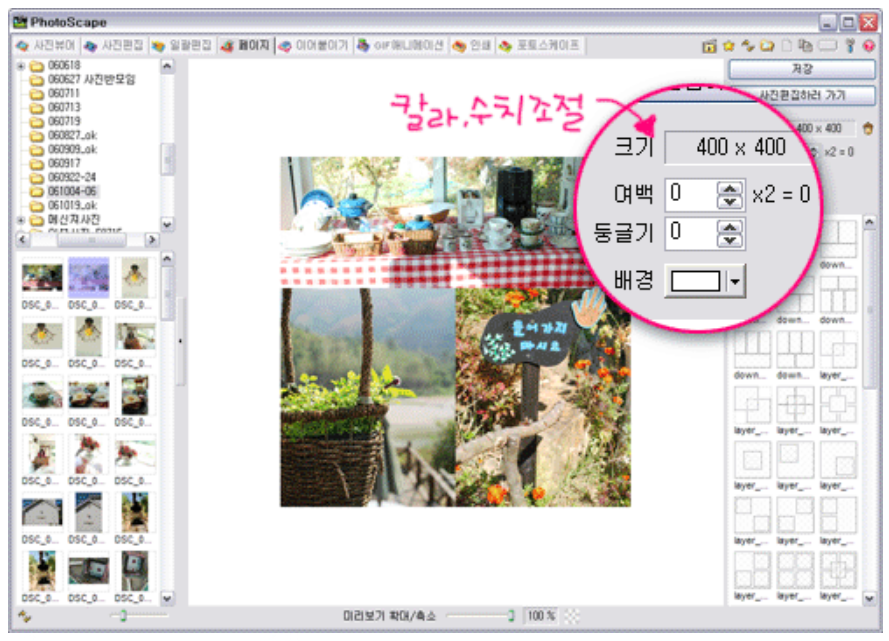889x641 pixels.
Task: Click the acorn icon beside the size field
Action: [867, 129]
